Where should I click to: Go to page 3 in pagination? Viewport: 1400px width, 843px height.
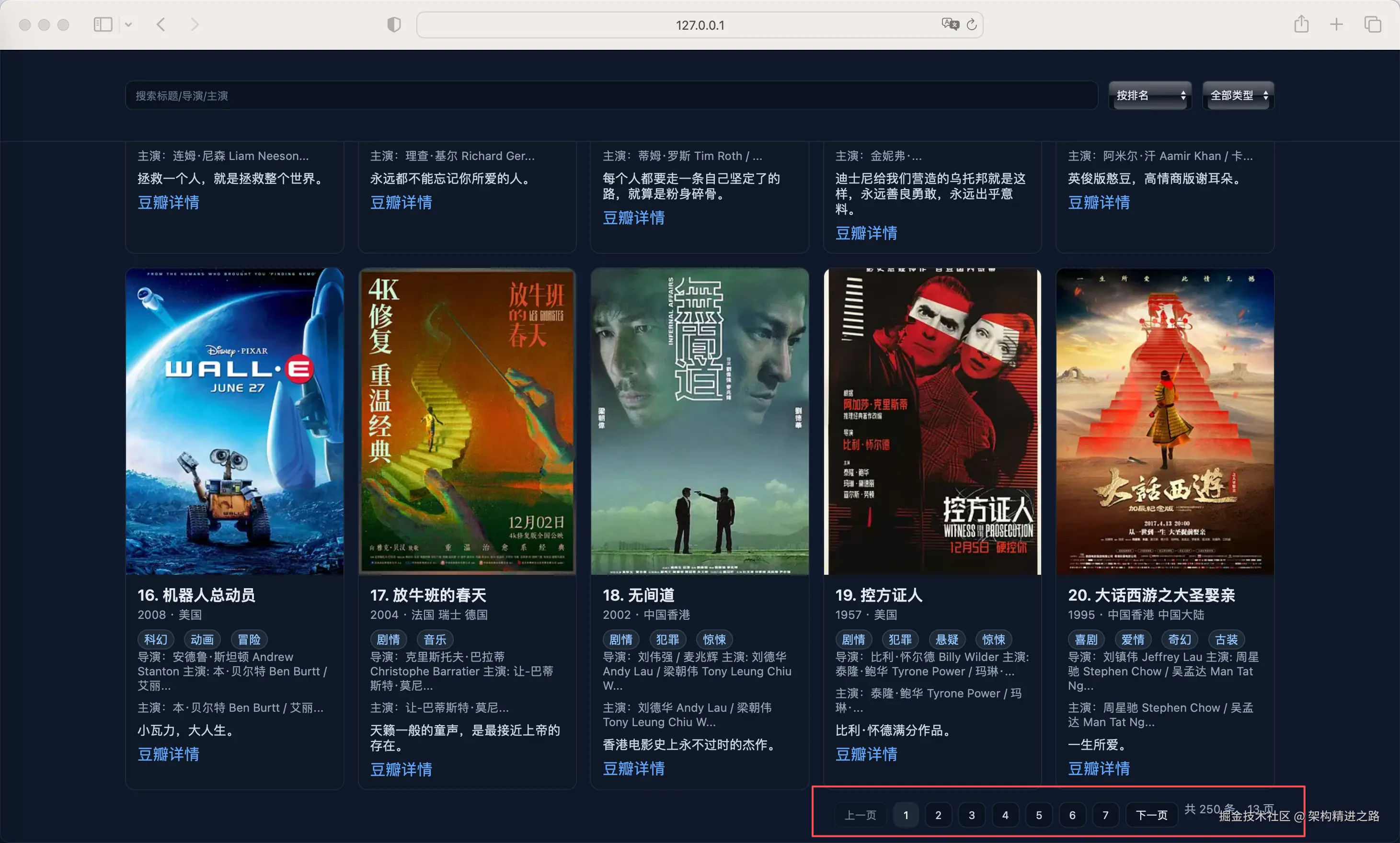pyautogui.click(x=972, y=815)
